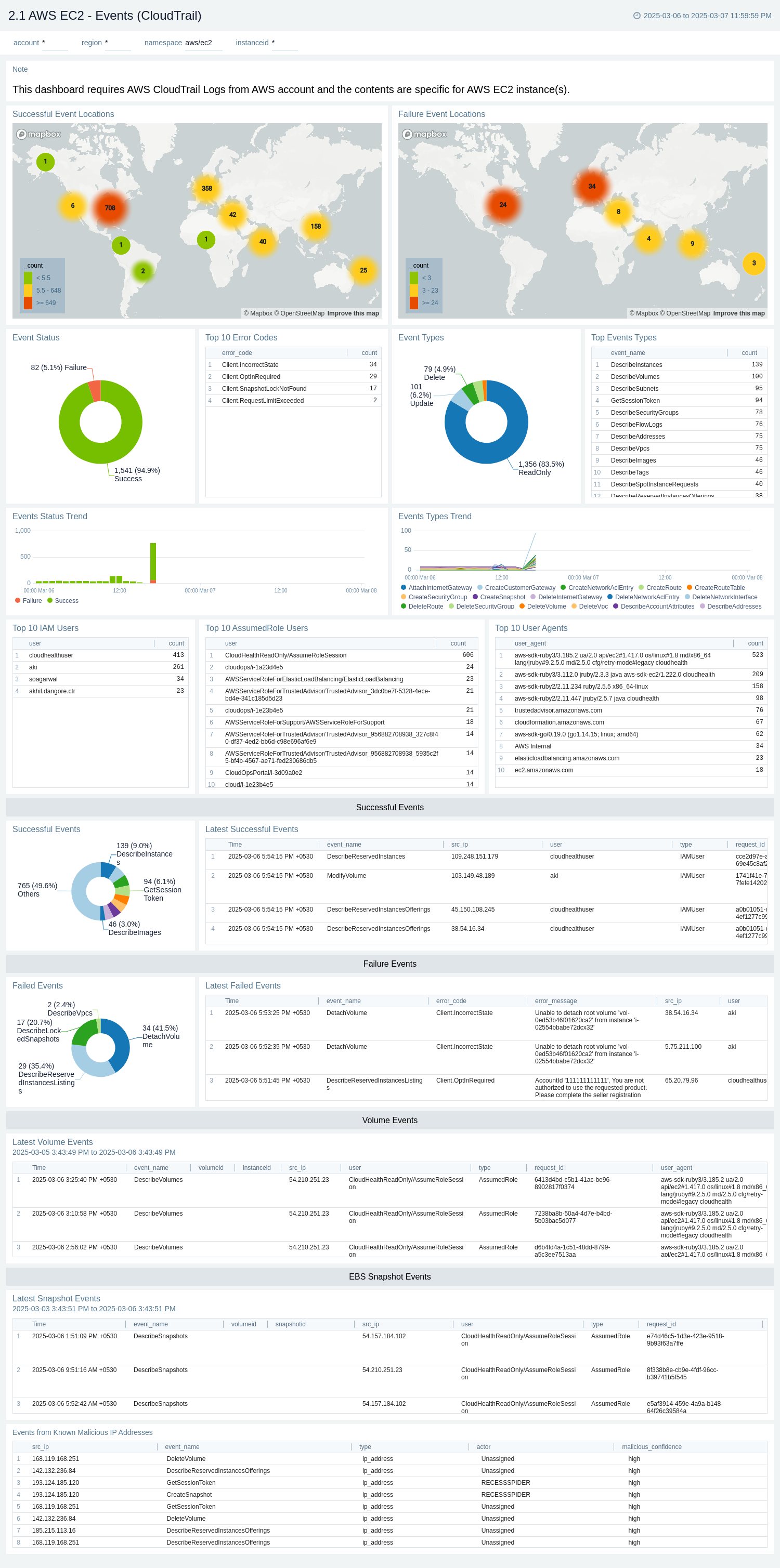Toggle CreateSnapshot legend entry
This screenshot has height=1568, width=780.
tap(499, 597)
